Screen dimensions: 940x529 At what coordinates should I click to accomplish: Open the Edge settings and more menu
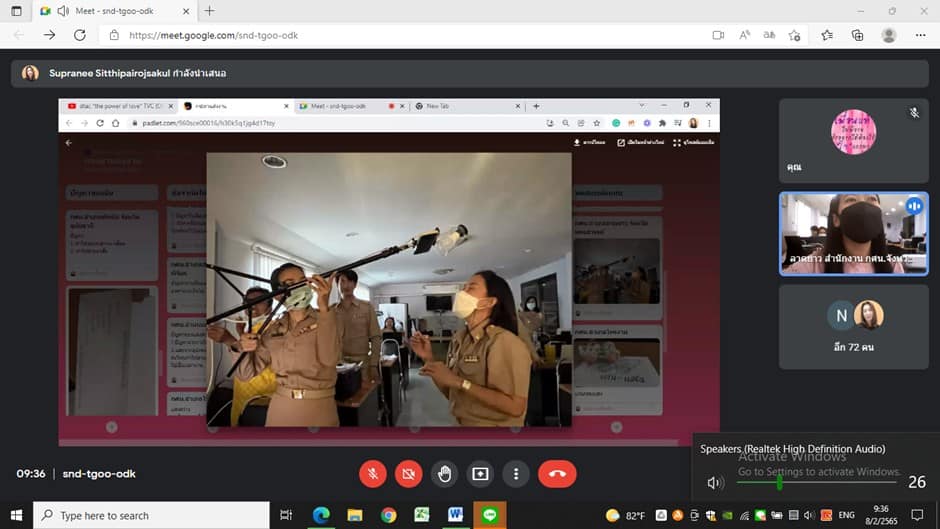920,35
